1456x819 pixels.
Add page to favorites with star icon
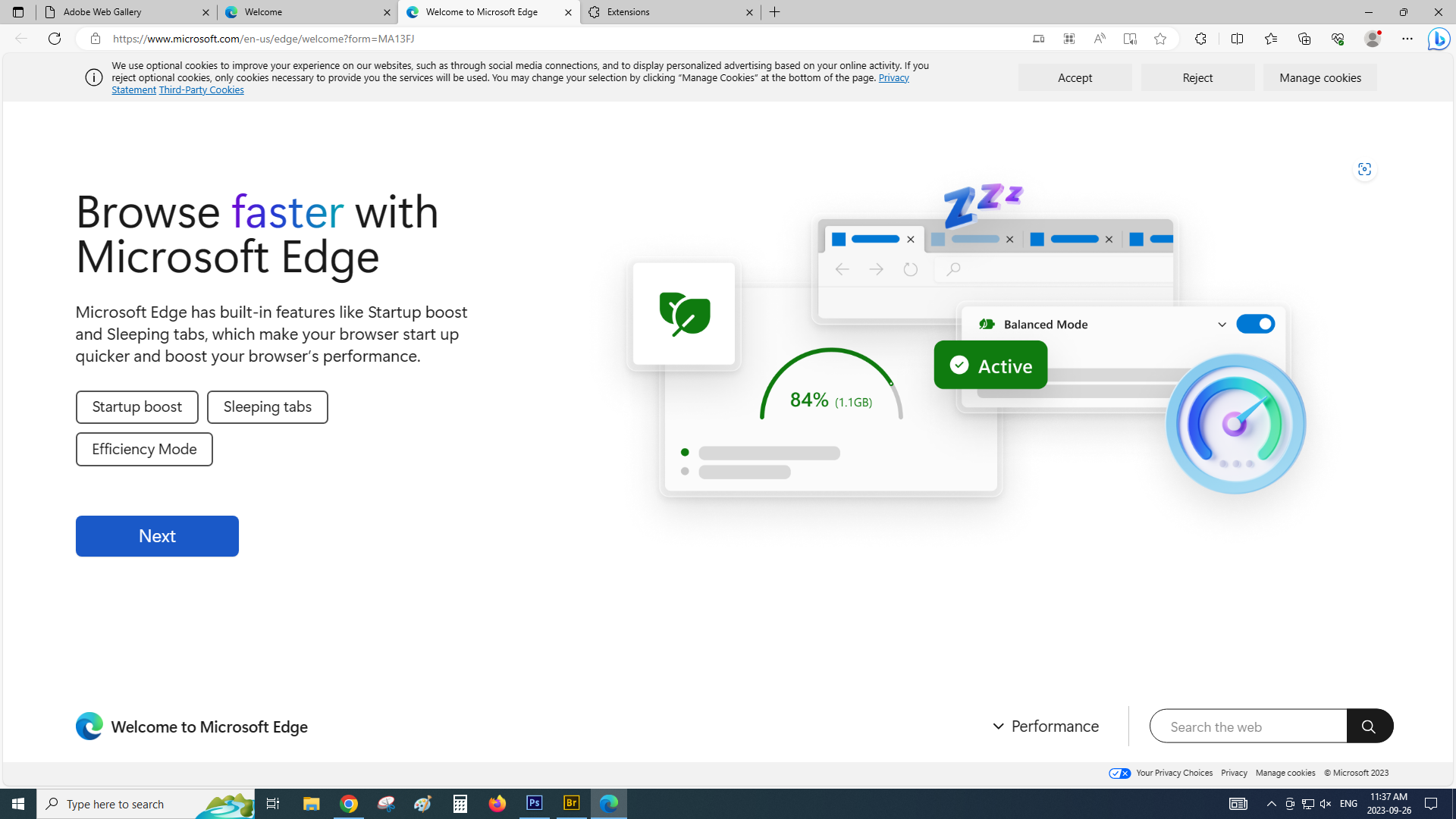(x=1160, y=39)
